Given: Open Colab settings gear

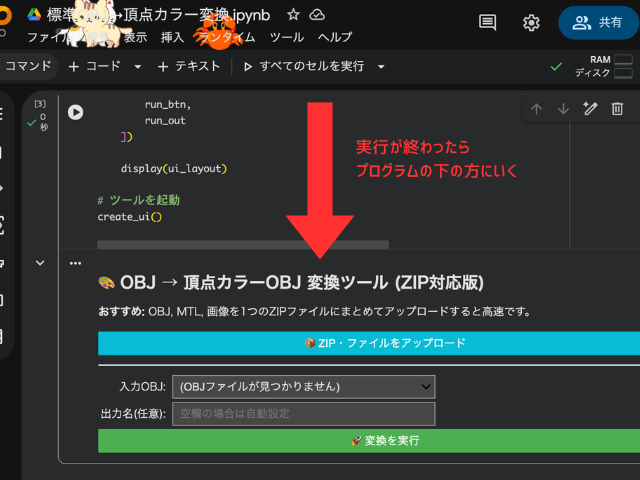Looking at the screenshot, I should coord(531,22).
